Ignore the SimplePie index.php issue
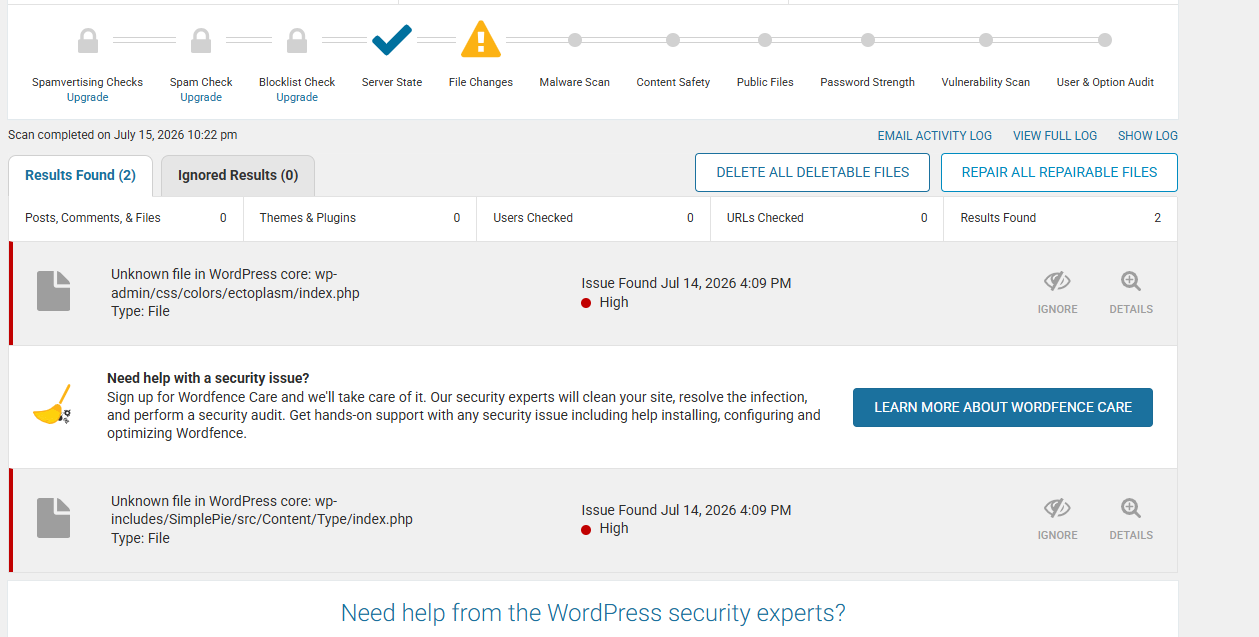This screenshot has height=637, width=1259. (1057, 519)
